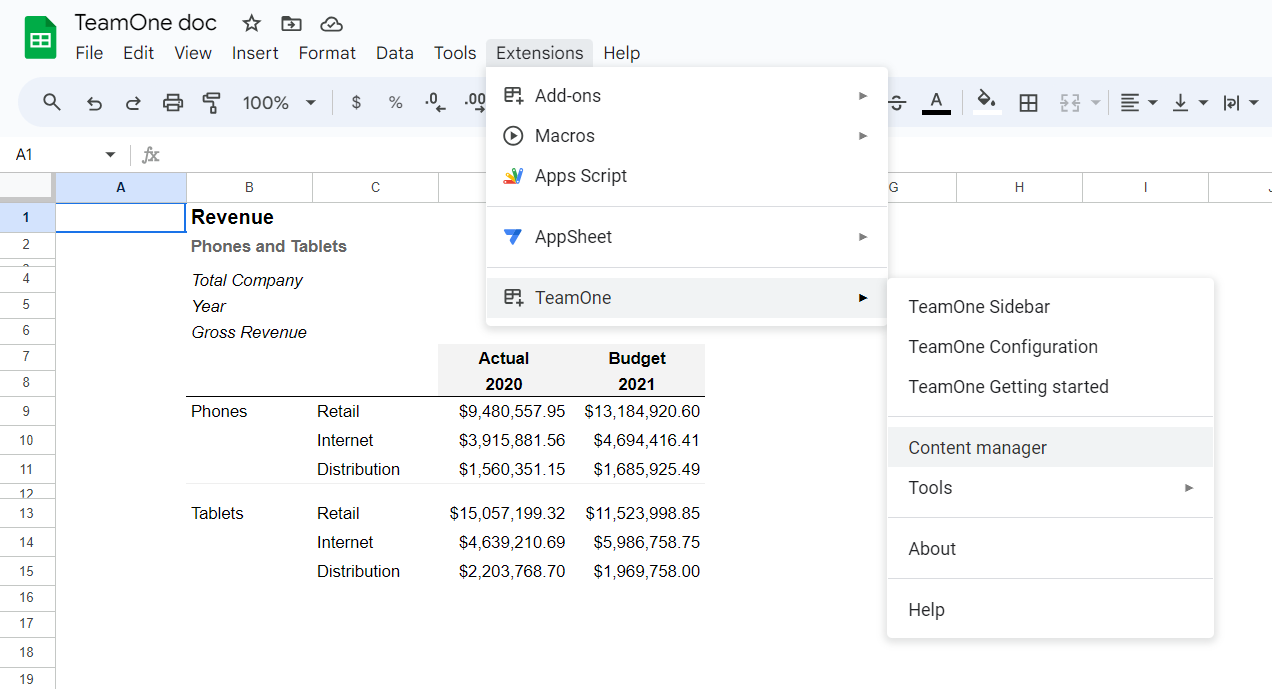Select the TeamOne entry in Extensions
1272x689 pixels.
687,298
